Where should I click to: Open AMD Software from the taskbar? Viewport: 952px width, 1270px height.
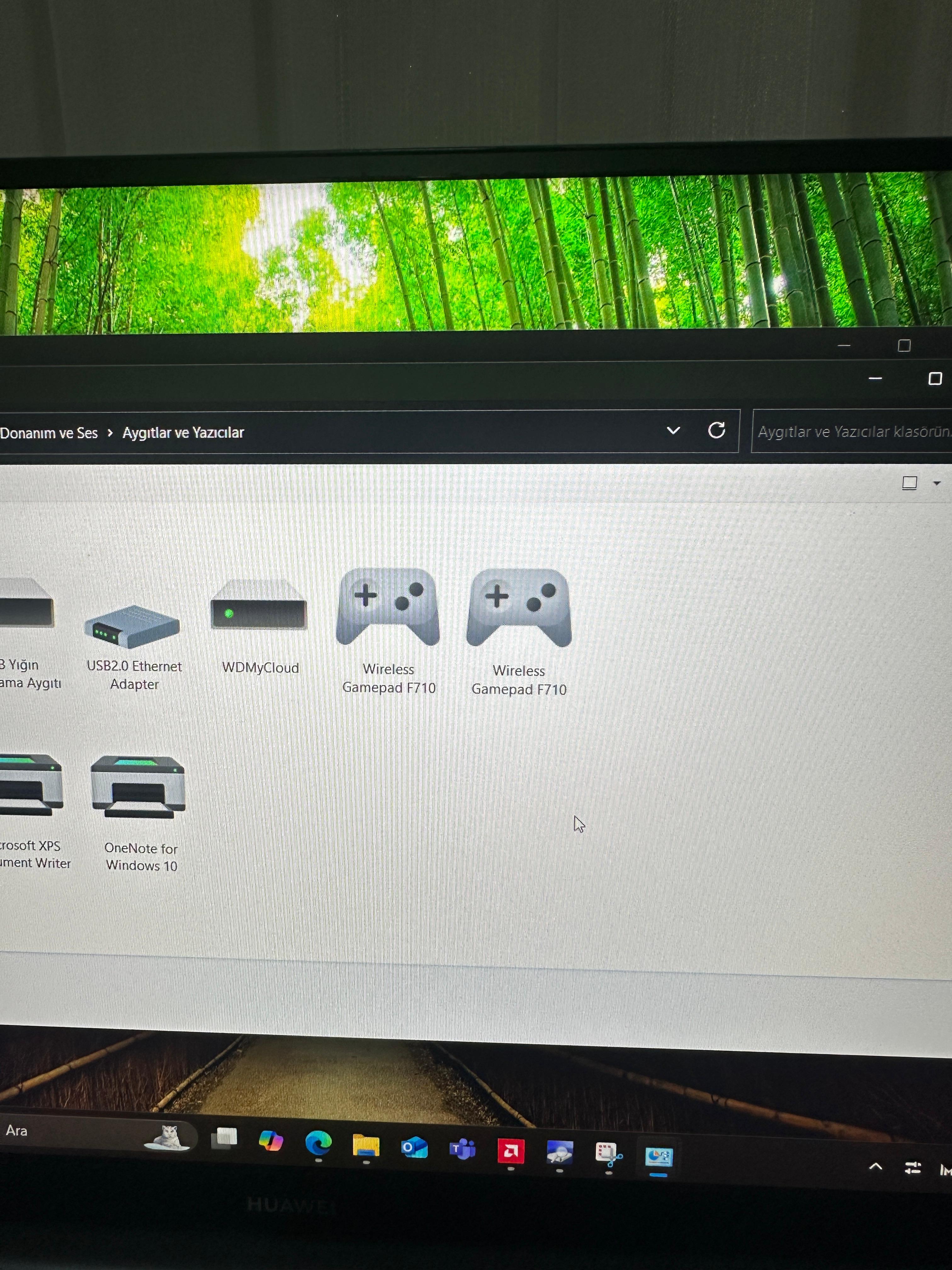tap(511, 1151)
